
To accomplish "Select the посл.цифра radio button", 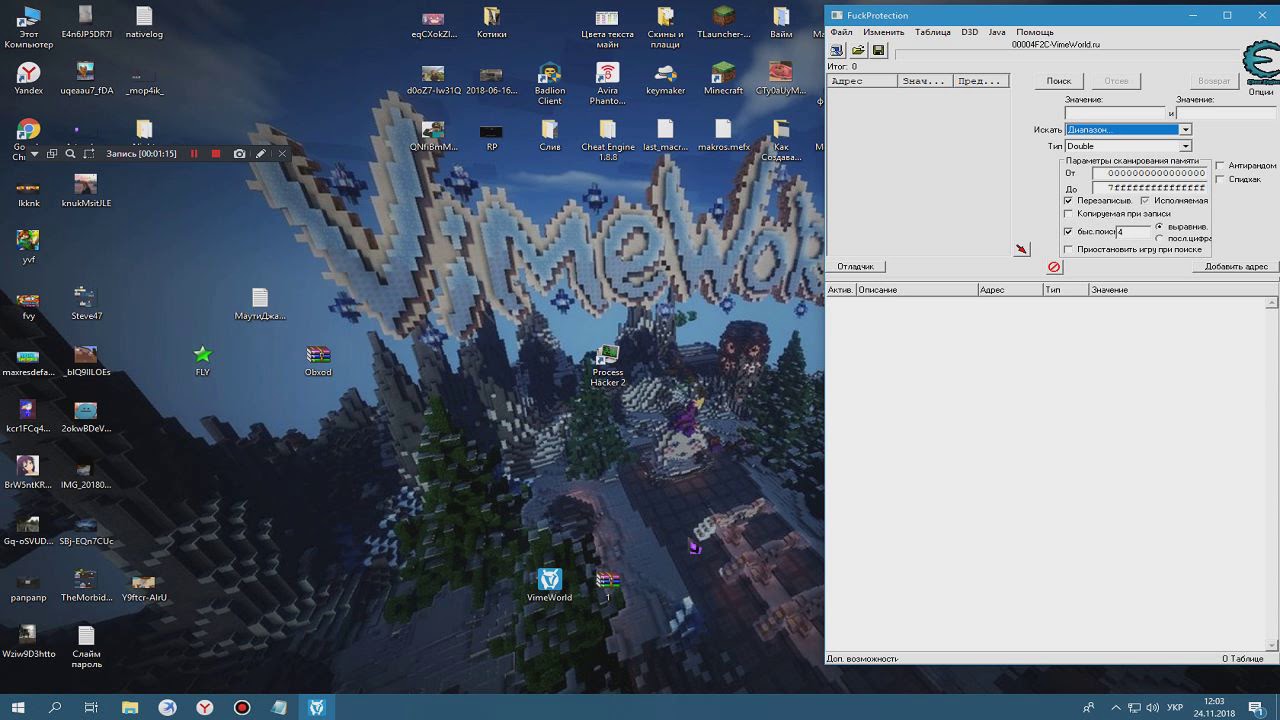I will pos(1159,239).
